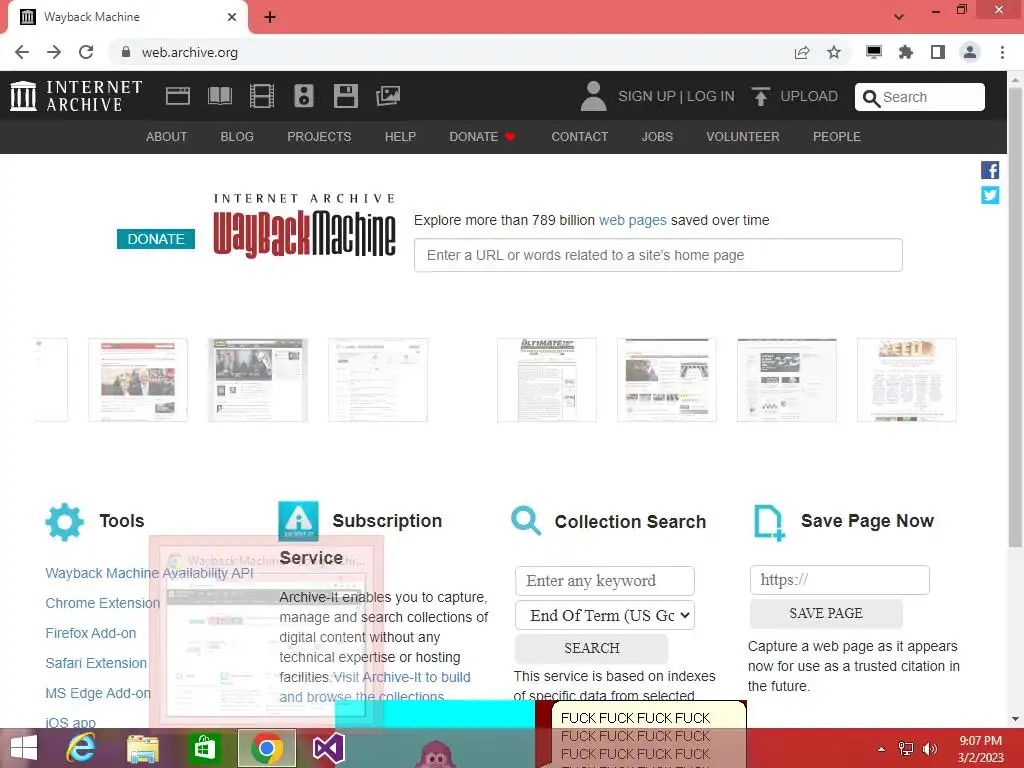The image size is (1024, 768).
Task: Open a new browser tab
Action: coord(270,17)
